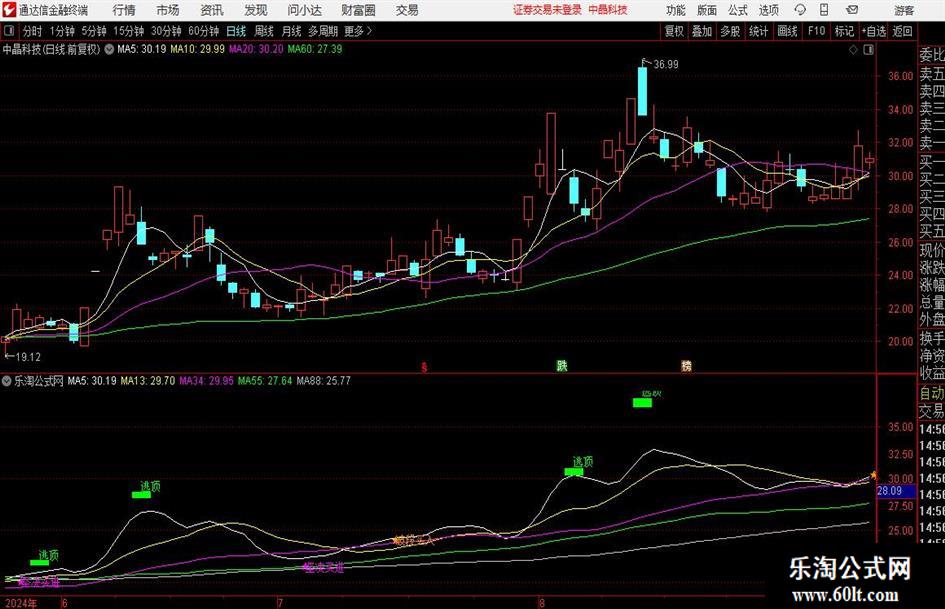Click the MA13: 29.70 sub-chart label
The width and height of the screenshot is (945, 609).
[x=148, y=381]
